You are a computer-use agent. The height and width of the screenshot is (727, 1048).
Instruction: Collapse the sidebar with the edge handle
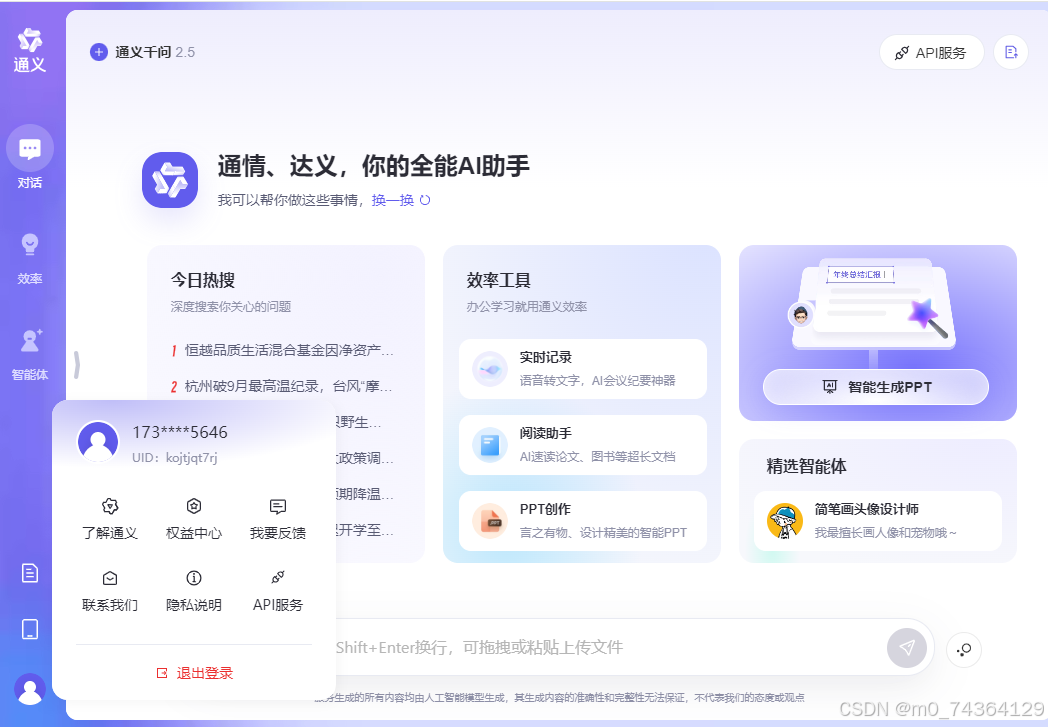pyautogui.click(x=77, y=365)
